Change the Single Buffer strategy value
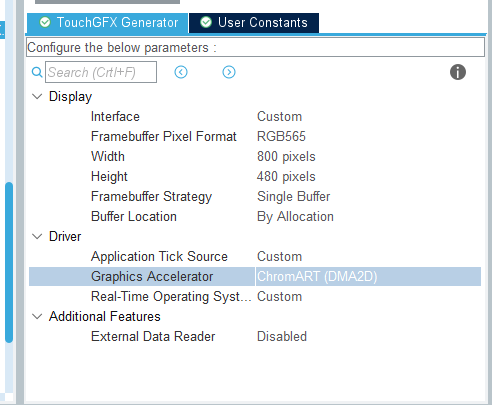492x405 pixels. pyautogui.click(x=294, y=197)
